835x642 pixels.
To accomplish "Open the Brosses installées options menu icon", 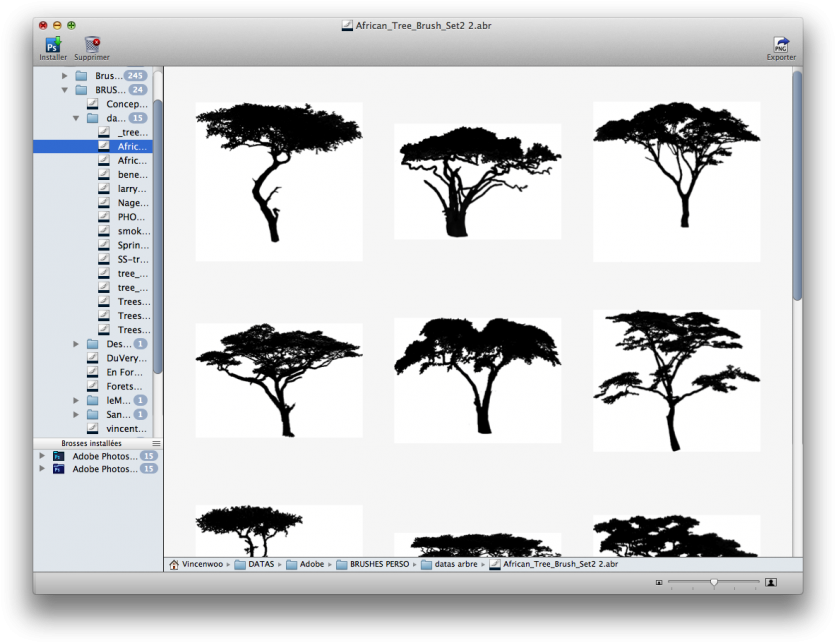I will [156, 443].
